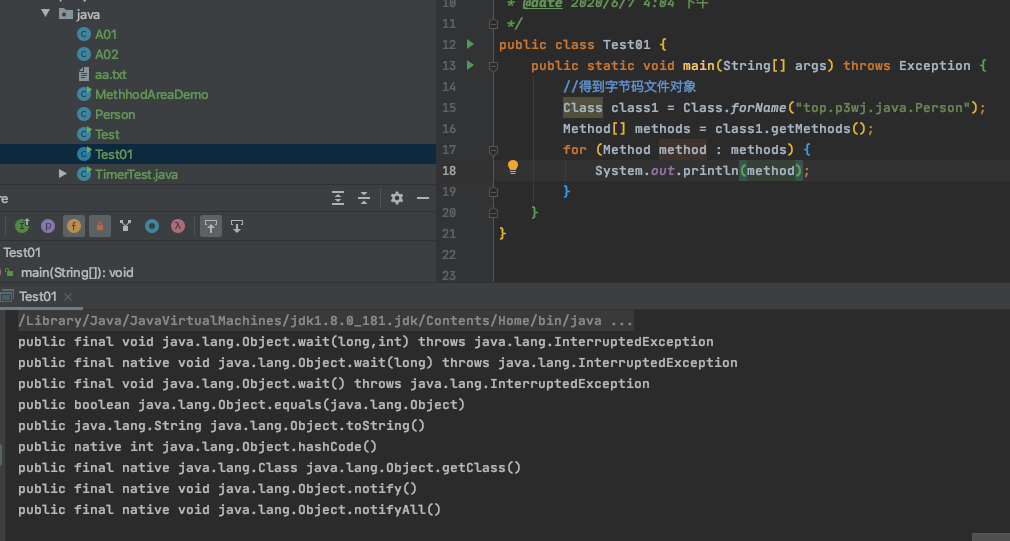Image resolution: width=1010 pixels, height=541 pixels.
Task: Click getMethods() call on line 16
Action: coord(819,129)
